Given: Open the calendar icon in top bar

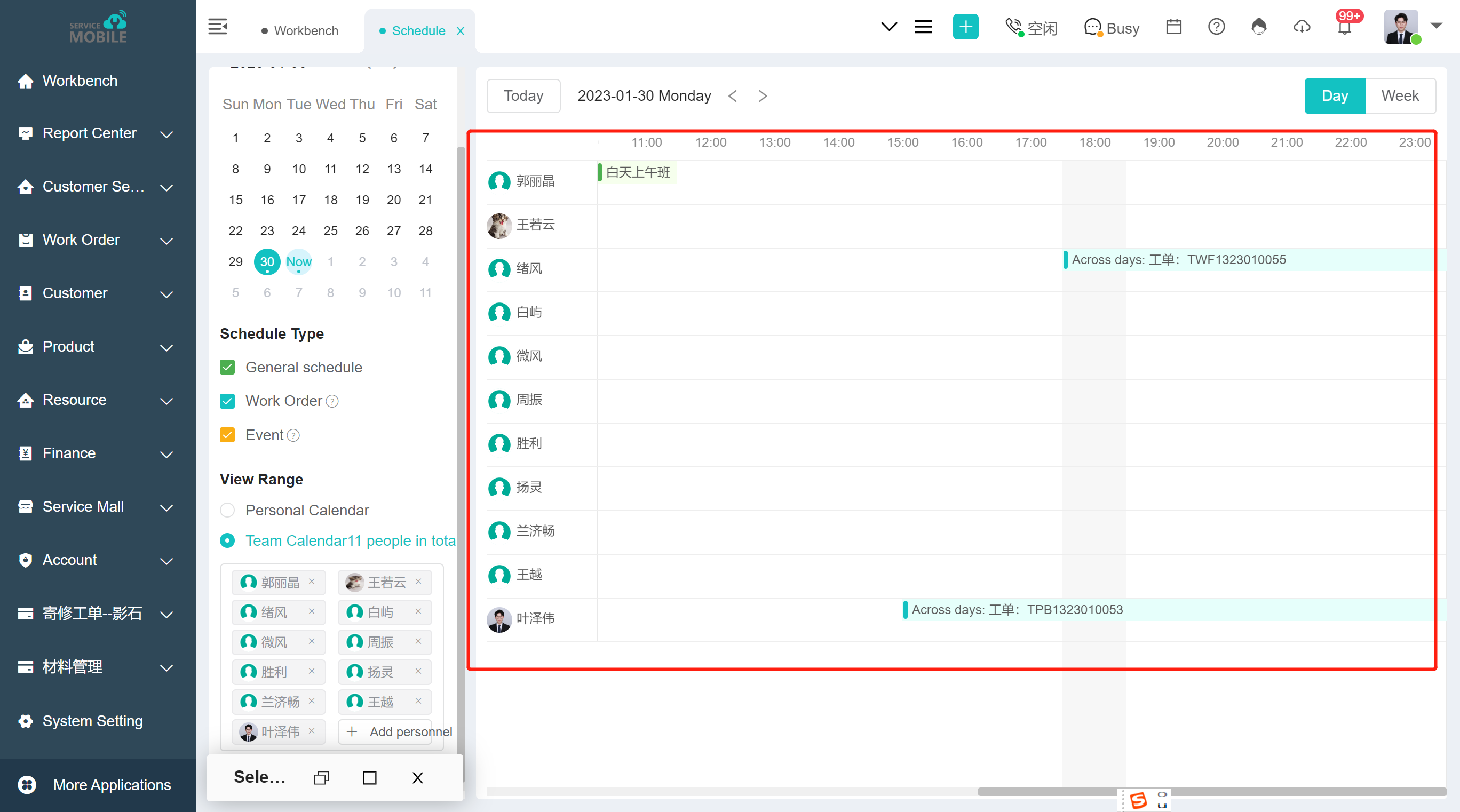Looking at the screenshot, I should click(x=1173, y=27).
